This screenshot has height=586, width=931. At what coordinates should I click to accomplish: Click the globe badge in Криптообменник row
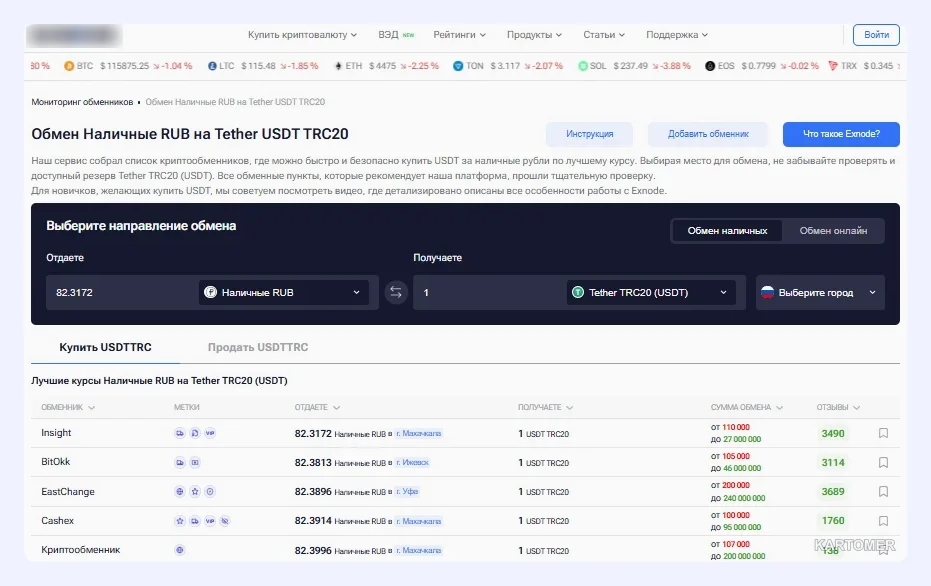[x=180, y=550]
